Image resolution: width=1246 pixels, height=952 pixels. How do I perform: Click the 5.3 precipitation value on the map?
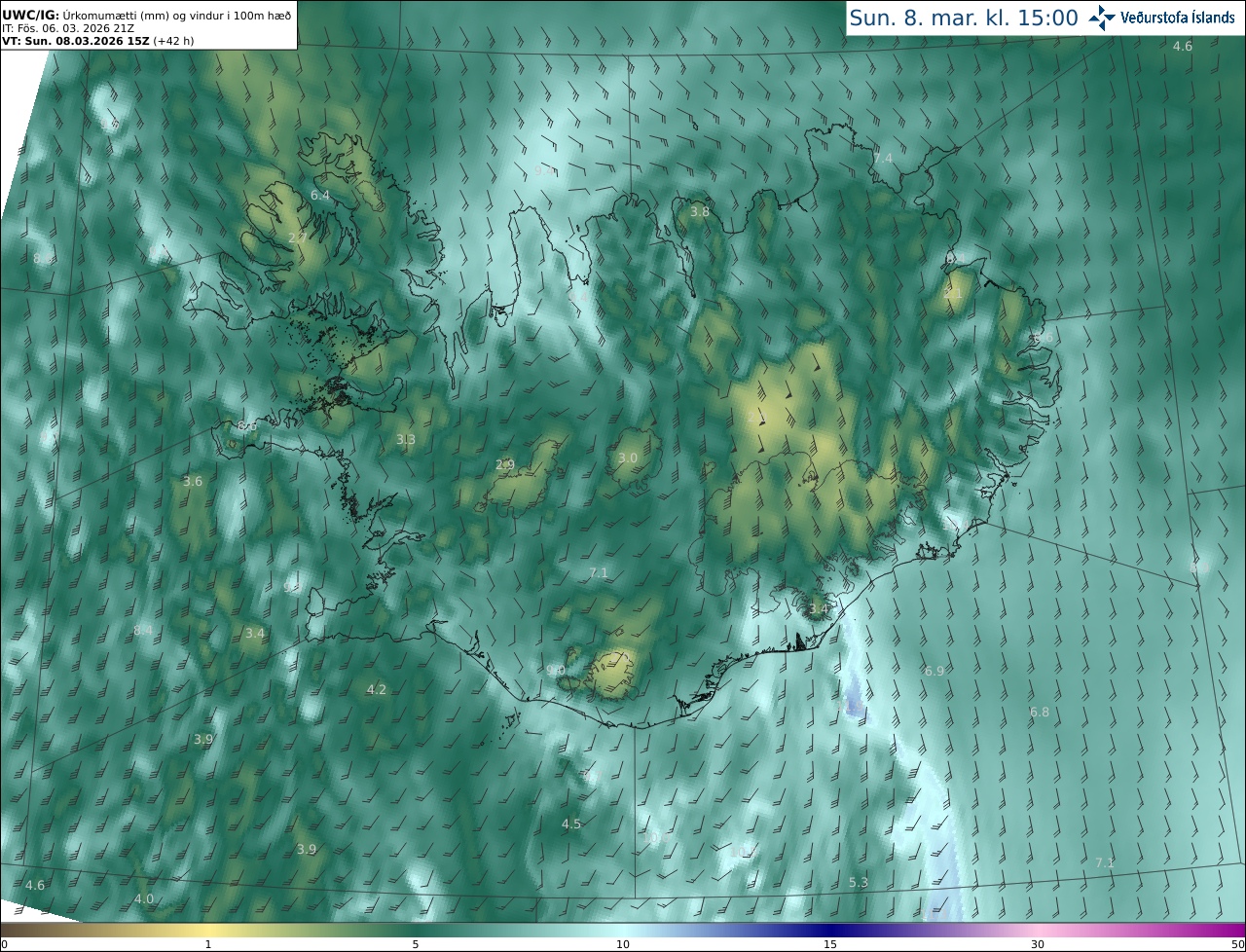pyautogui.click(x=858, y=882)
